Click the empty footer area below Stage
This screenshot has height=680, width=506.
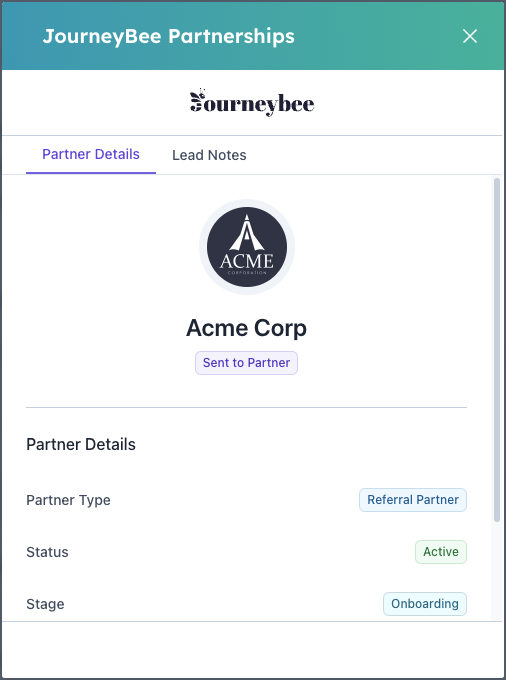(253, 649)
